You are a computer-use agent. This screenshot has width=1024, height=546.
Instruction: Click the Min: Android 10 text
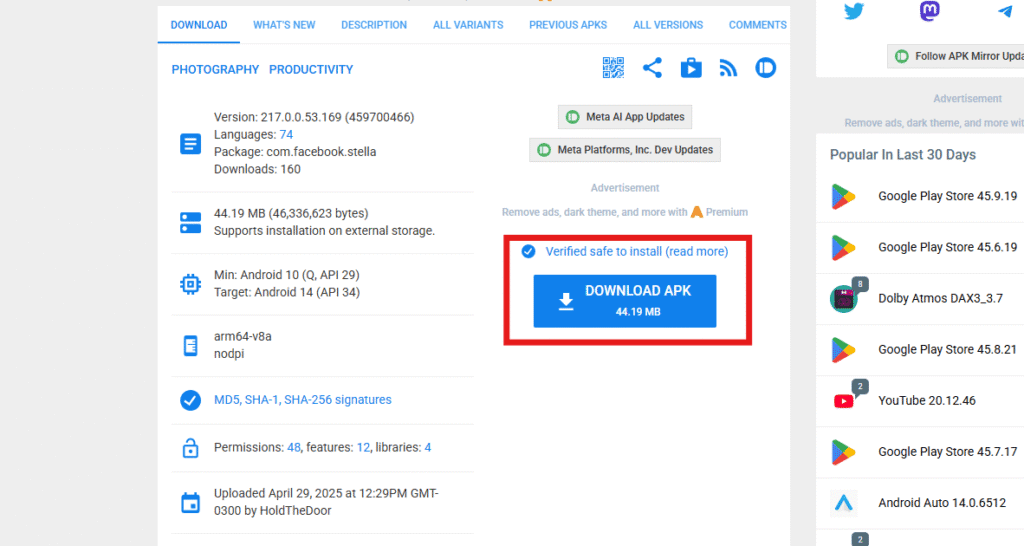point(286,275)
